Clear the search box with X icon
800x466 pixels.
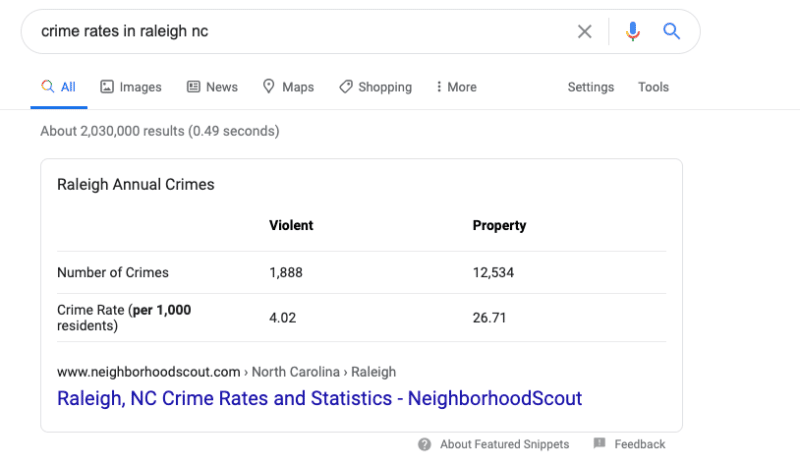pyautogui.click(x=585, y=32)
